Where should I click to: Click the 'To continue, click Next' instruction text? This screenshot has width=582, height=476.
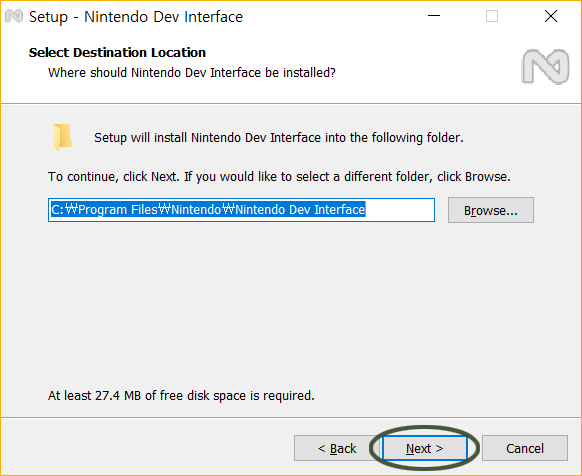(x=279, y=177)
